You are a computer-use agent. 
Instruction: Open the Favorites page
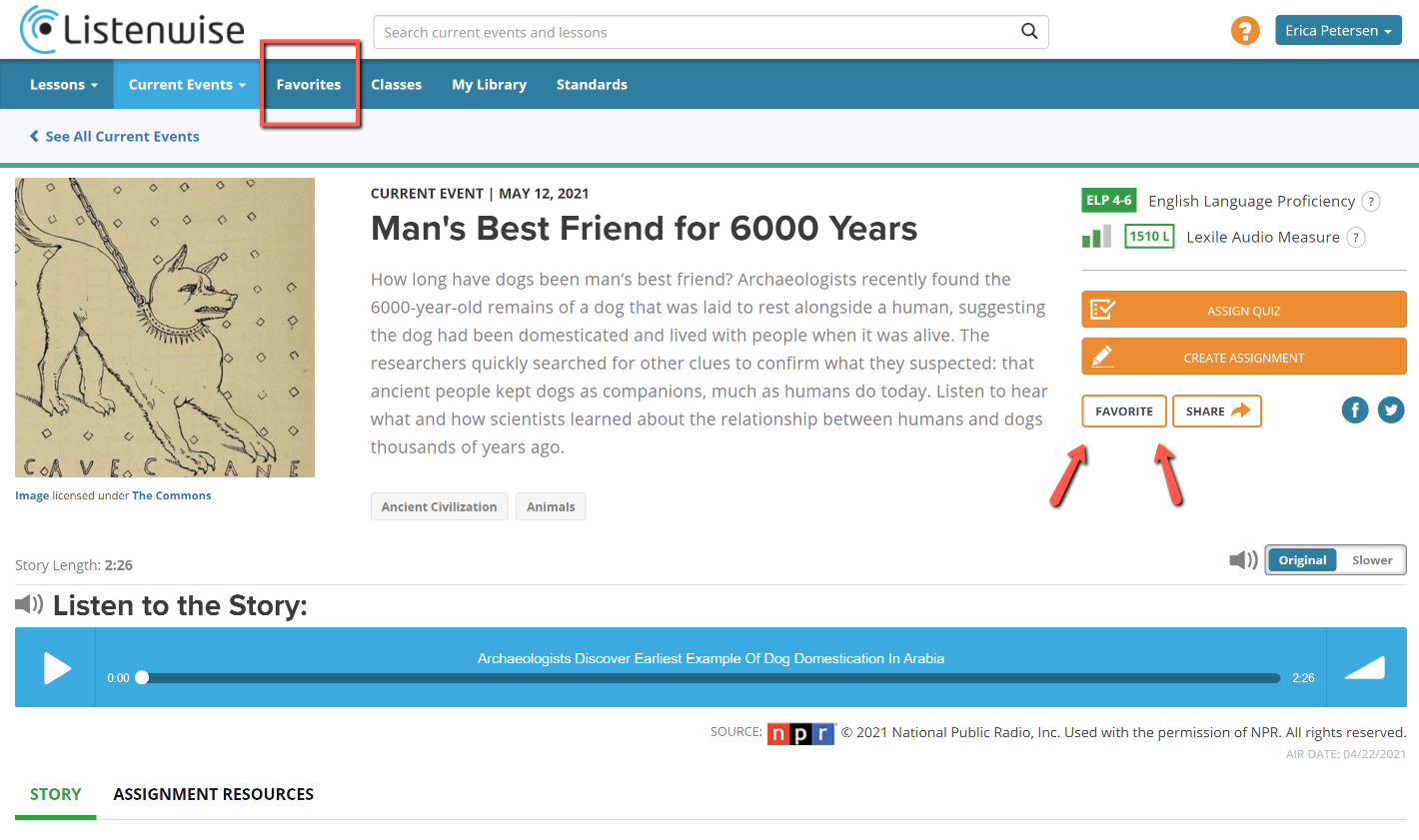[x=309, y=85]
